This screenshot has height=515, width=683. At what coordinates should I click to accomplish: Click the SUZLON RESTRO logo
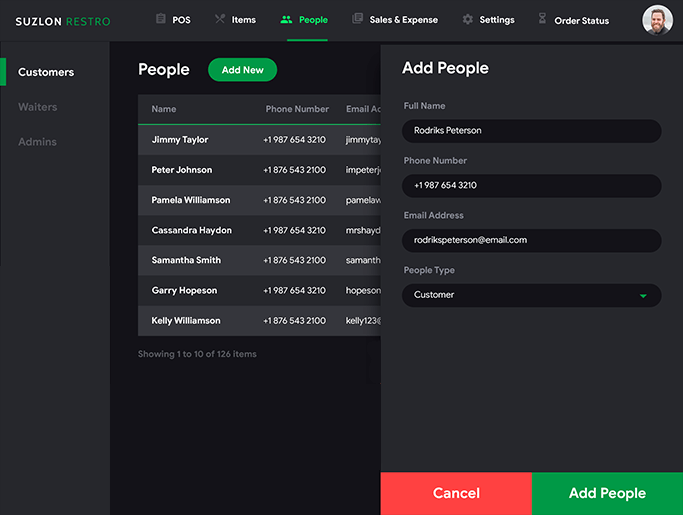(63, 21)
